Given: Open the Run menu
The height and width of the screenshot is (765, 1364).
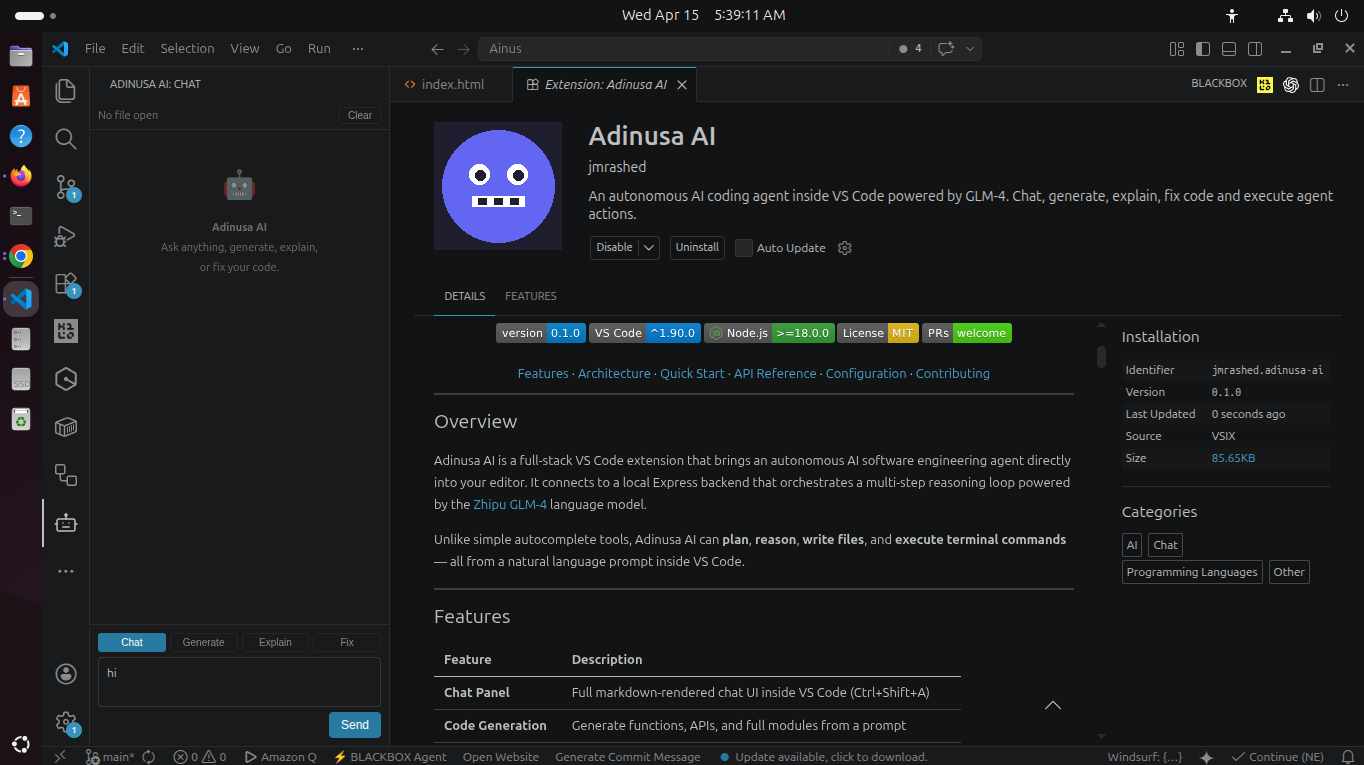Looking at the screenshot, I should point(319,48).
